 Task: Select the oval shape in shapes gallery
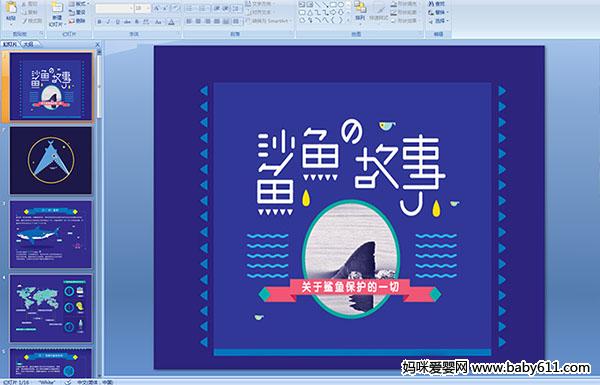[x=341, y=4]
